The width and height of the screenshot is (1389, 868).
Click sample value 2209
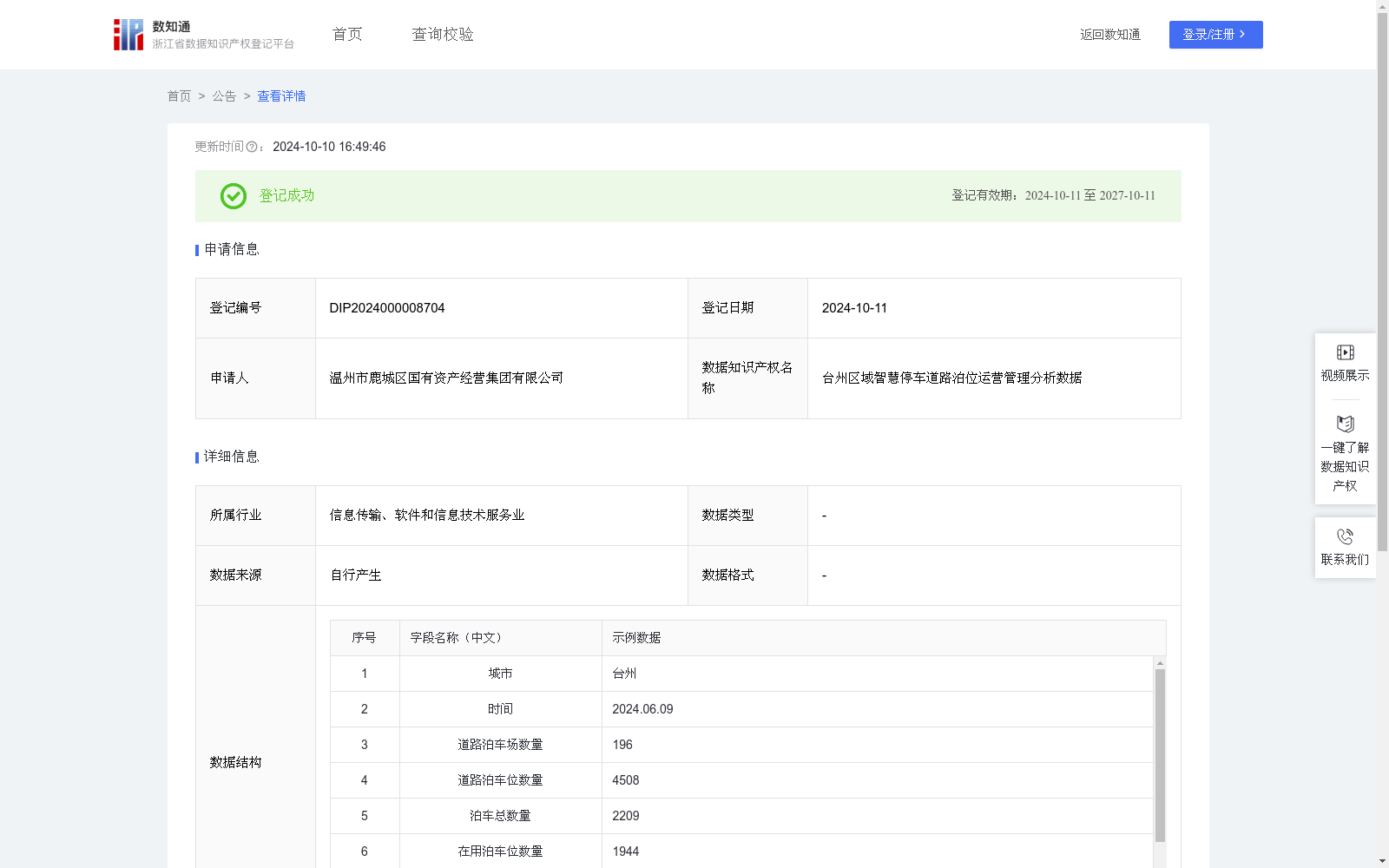[626, 816]
